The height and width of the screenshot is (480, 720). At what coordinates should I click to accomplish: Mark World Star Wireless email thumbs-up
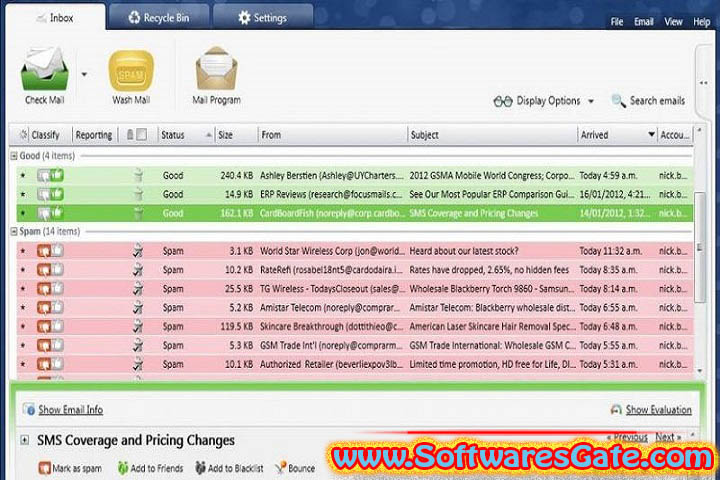click(57, 251)
